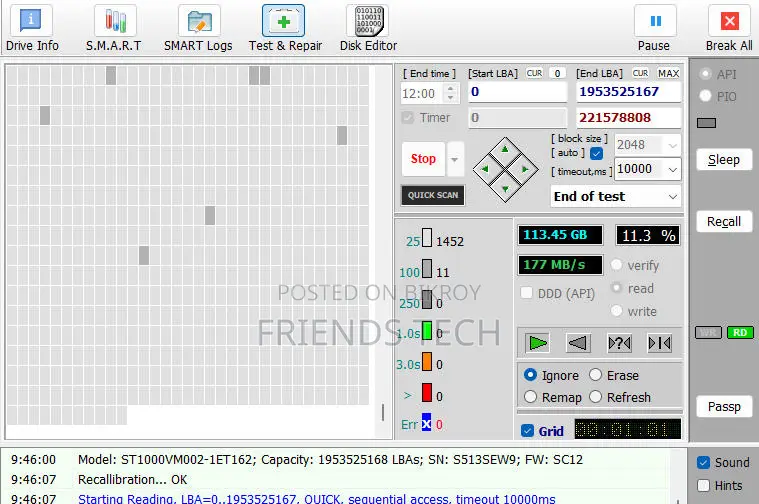The image size is (759, 504).
Task: Click the WR indicator
Action: pyautogui.click(x=708, y=333)
